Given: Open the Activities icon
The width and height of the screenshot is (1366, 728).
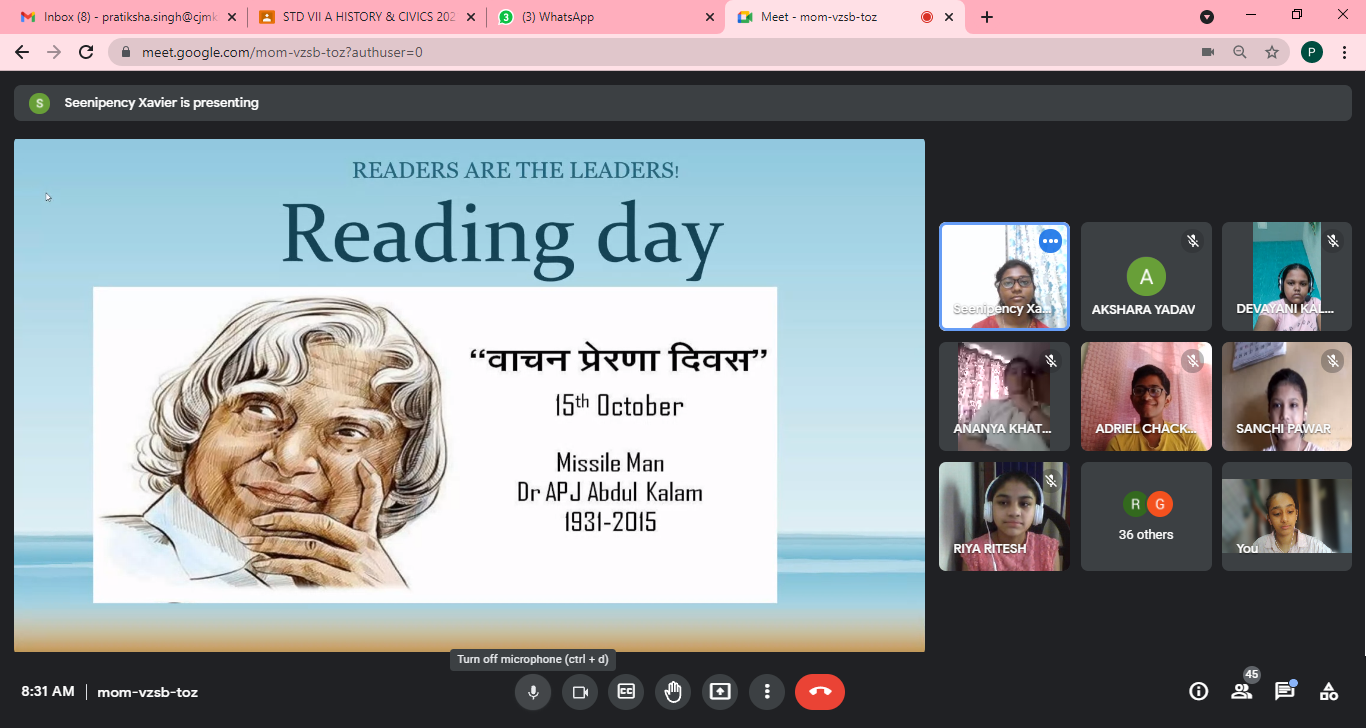Looking at the screenshot, I should [1329, 691].
